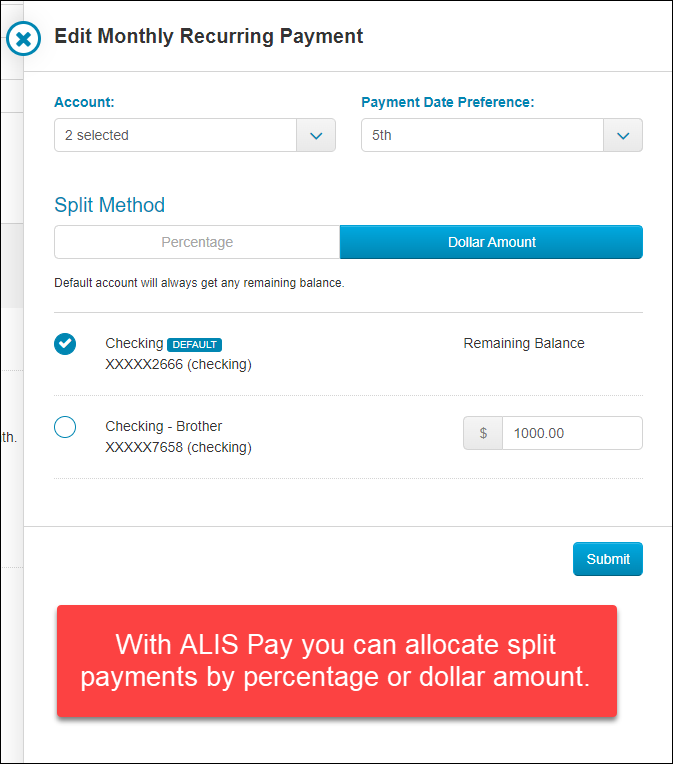Click the DEFAULT badge beside Checking
The image size is (673, 764).
pos(194,344)
